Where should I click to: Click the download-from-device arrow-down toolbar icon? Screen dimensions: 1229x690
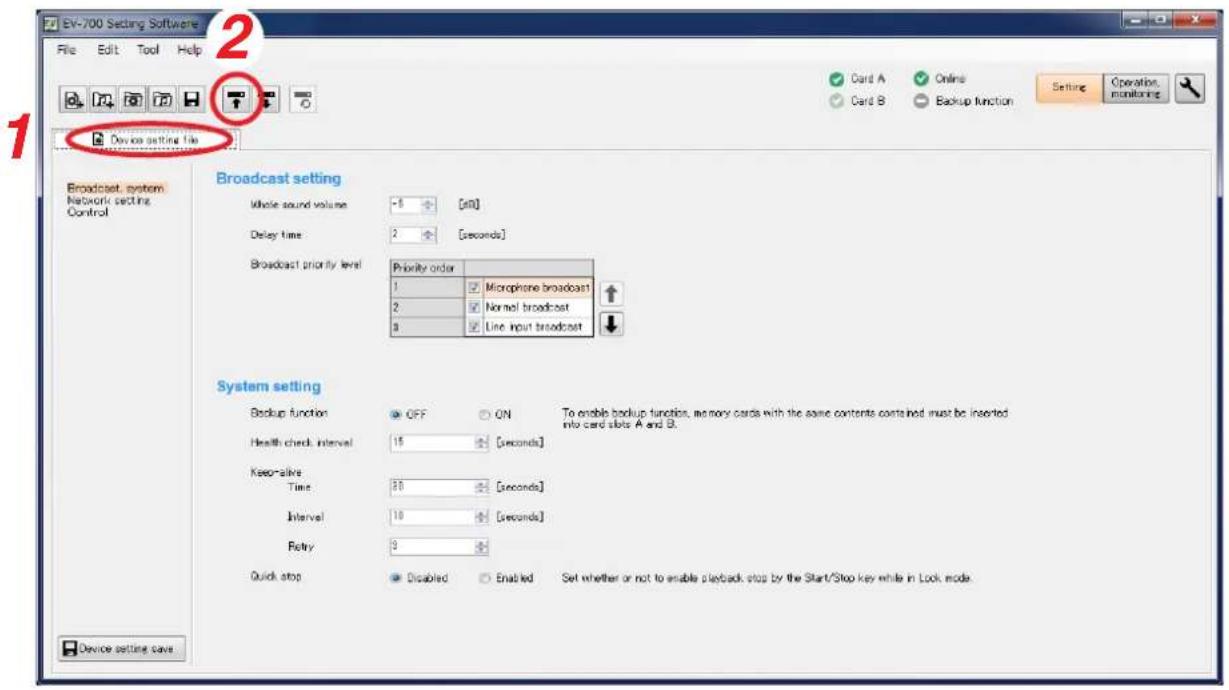(267, 98)
